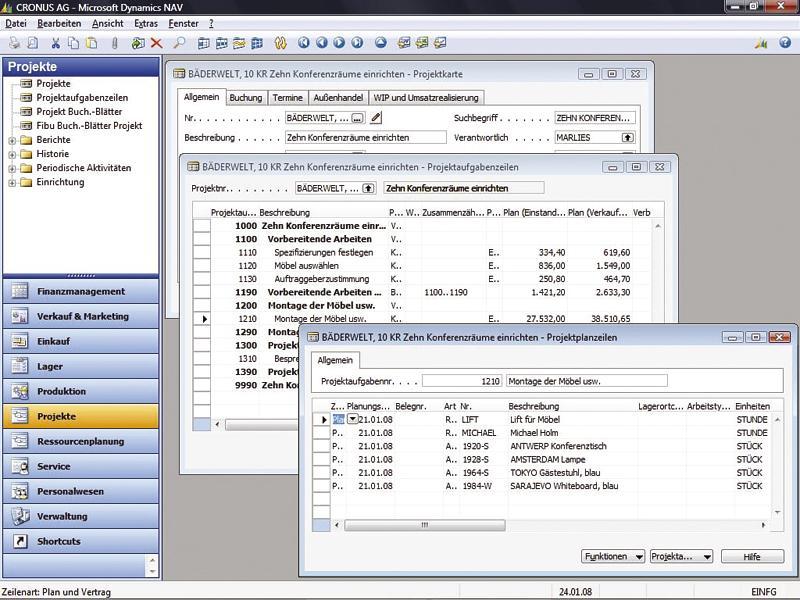Select row 1120 Möbel auswählen
The height and width of the screenshot is (600, 800).
(x=421, y=266)
